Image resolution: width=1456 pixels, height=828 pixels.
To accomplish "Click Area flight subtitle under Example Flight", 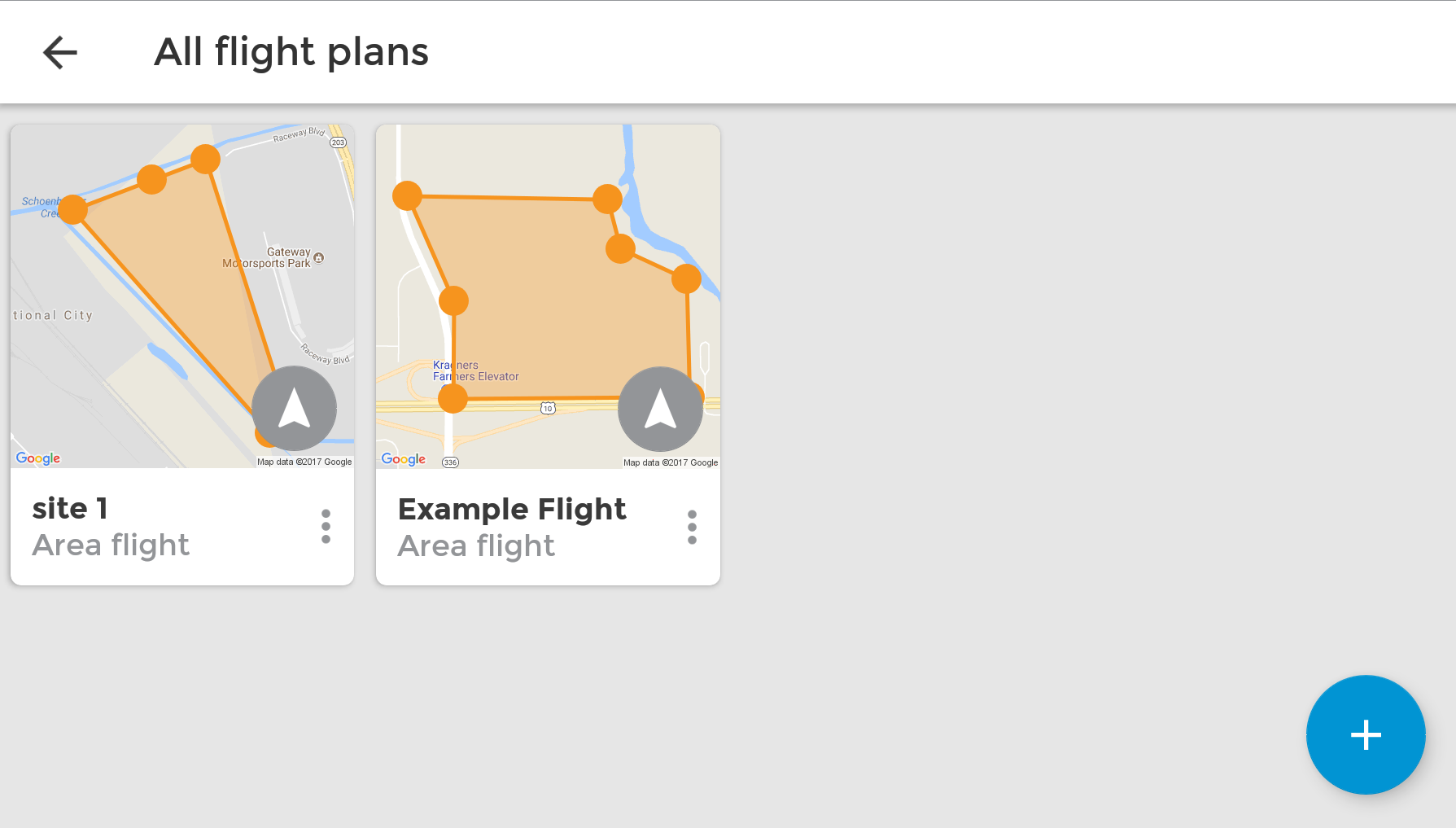I will pyautogui.click(x=476, y=546).
